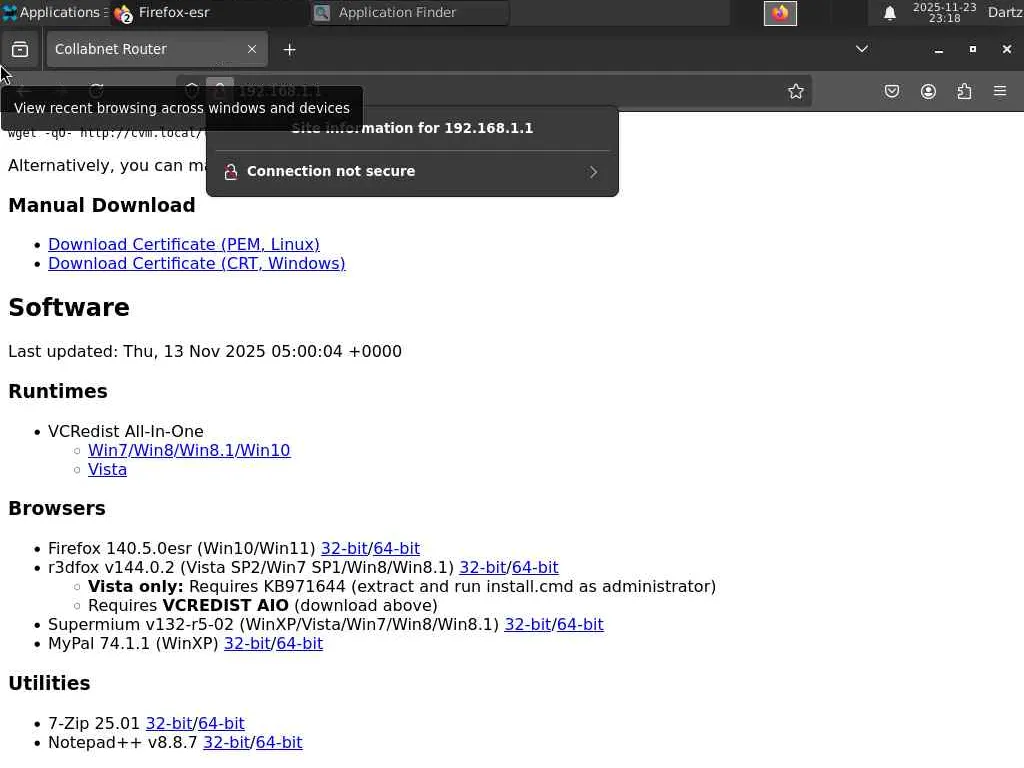This screenshot has height=768, width=1024.
Task: Download VCRedist for Vista
Action: 107,470
